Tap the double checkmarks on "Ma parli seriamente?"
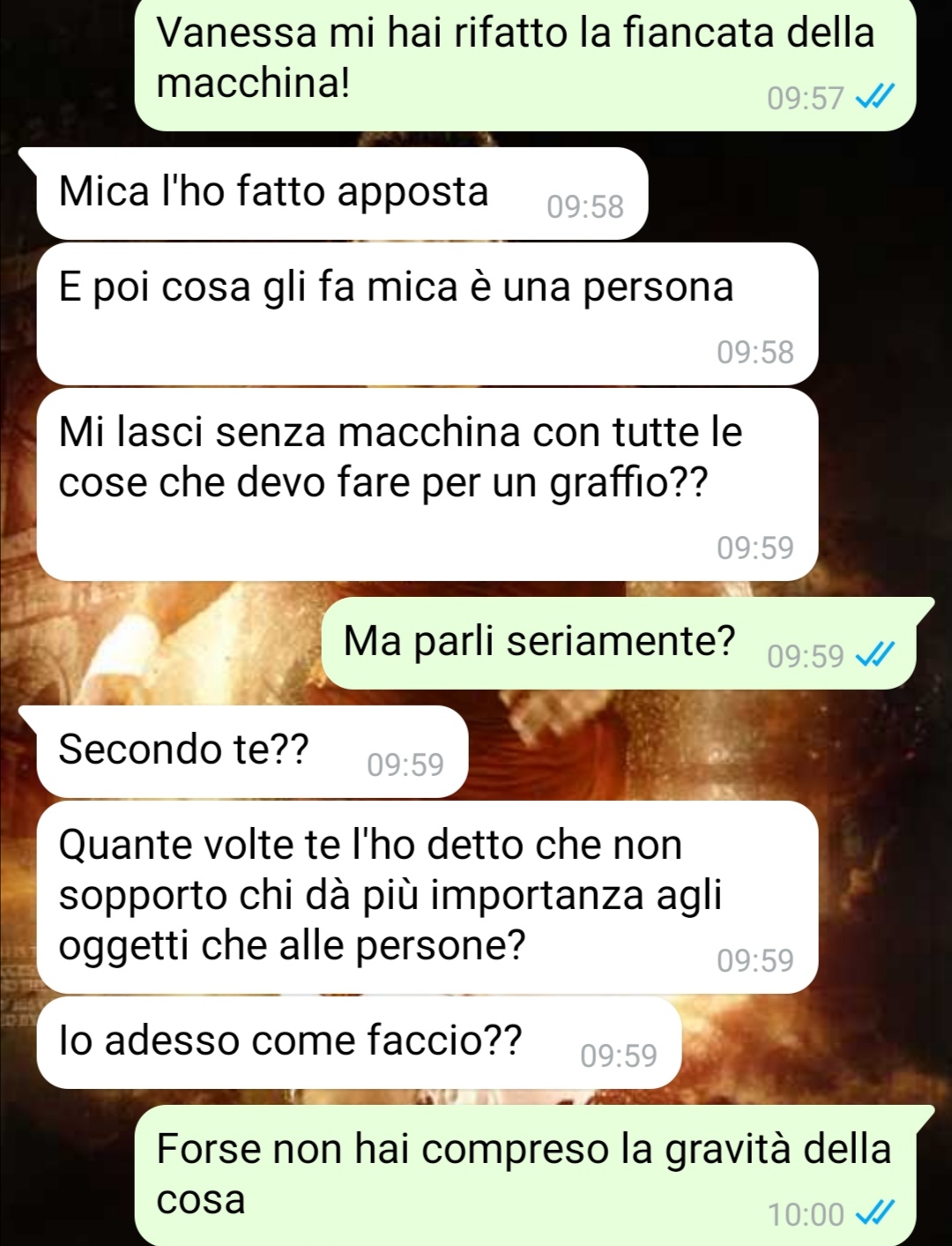This screenshot has height=1246, width=952. 875,654
